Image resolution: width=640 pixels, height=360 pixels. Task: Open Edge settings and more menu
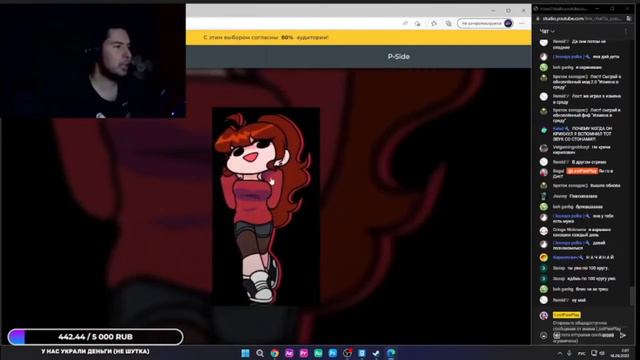click(x=522, y=23)
